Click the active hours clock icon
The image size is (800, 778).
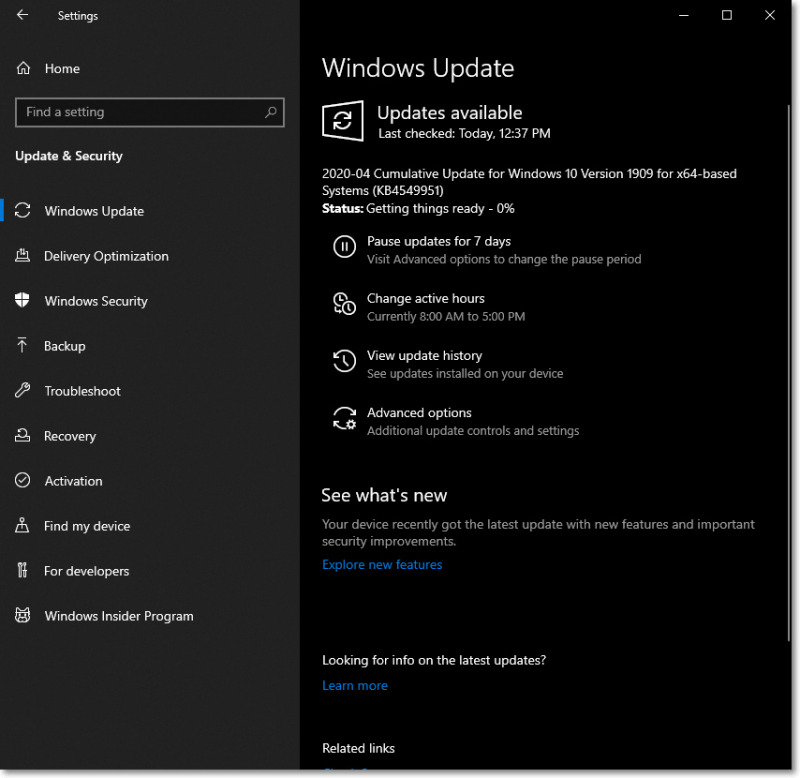coord(344,304)
